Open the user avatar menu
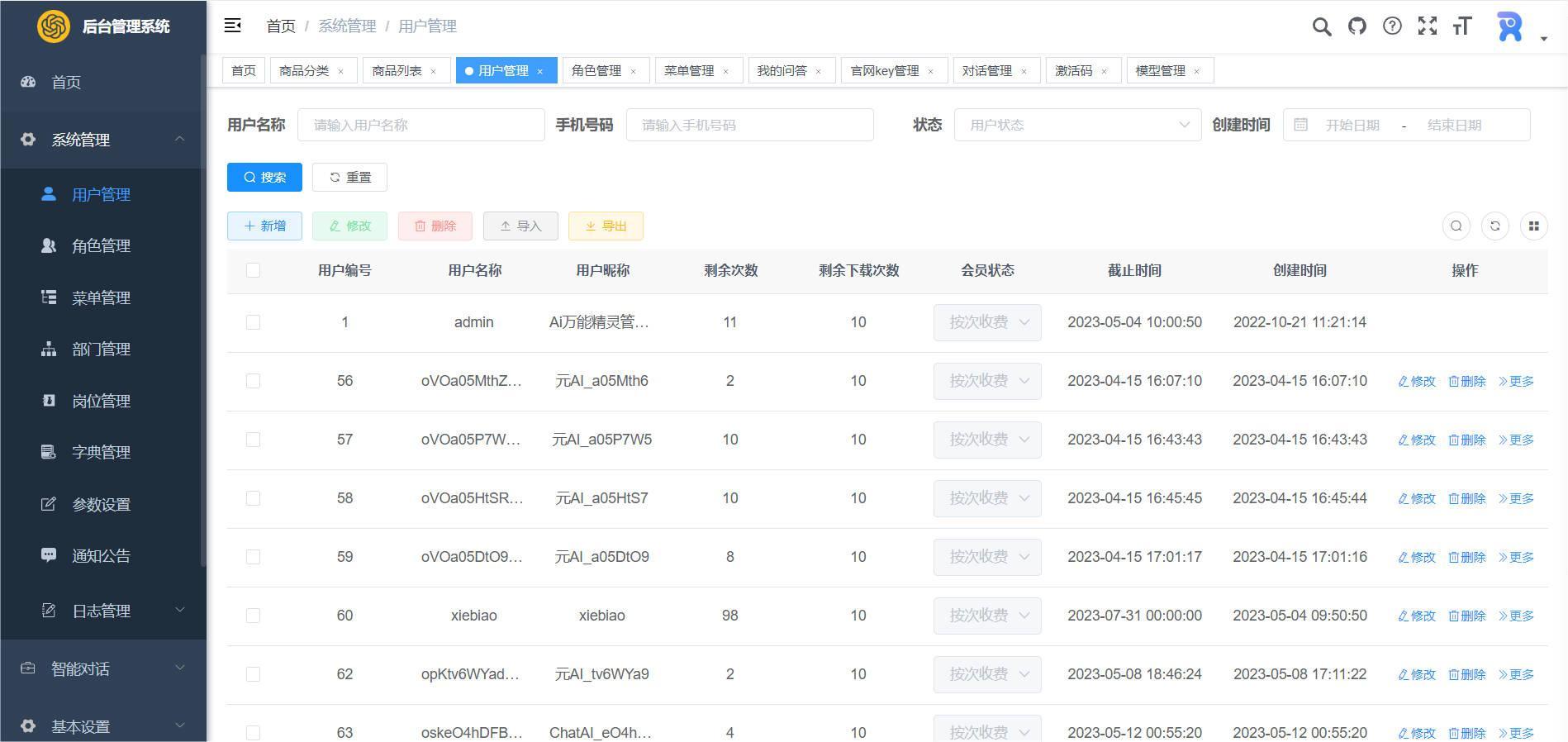 [1510, 26]
